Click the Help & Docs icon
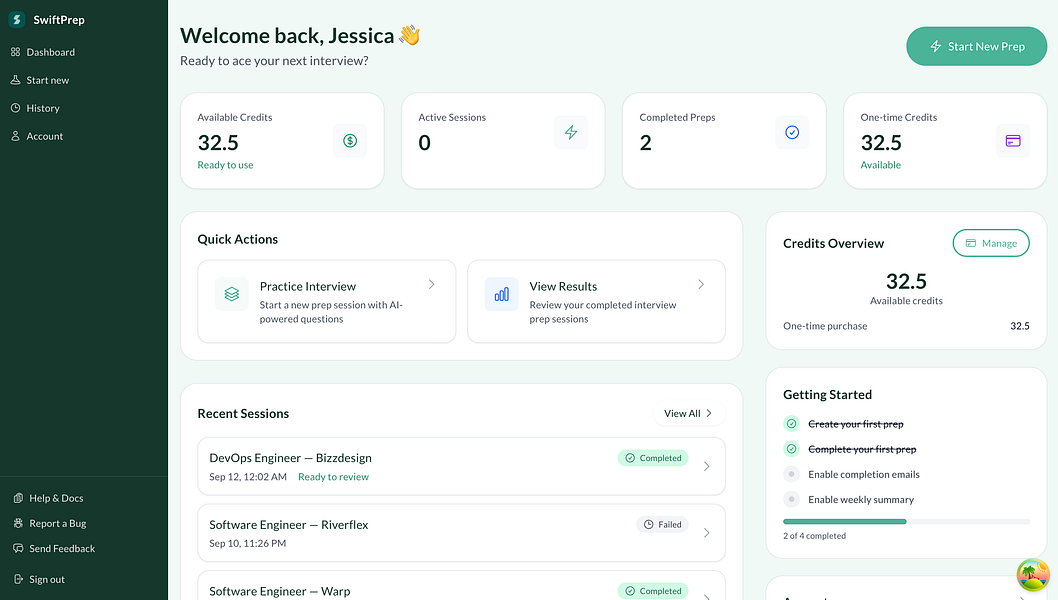Image resolution: width=1058 pixels, height=600 pixels. tap(18, 498)
